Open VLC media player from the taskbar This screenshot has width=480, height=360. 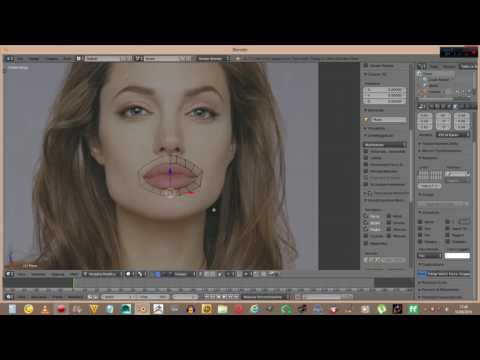[x=45, y=309]
